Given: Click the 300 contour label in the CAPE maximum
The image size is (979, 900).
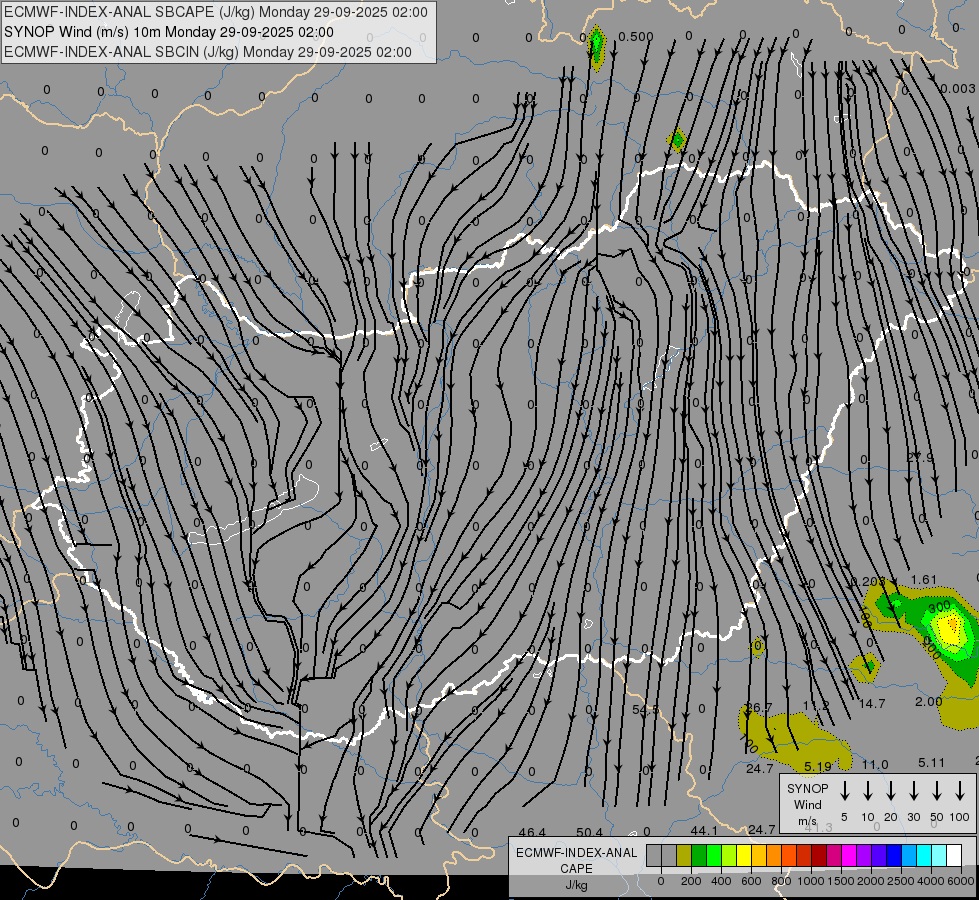Looking at the screenshot, I should click(939, 606).
